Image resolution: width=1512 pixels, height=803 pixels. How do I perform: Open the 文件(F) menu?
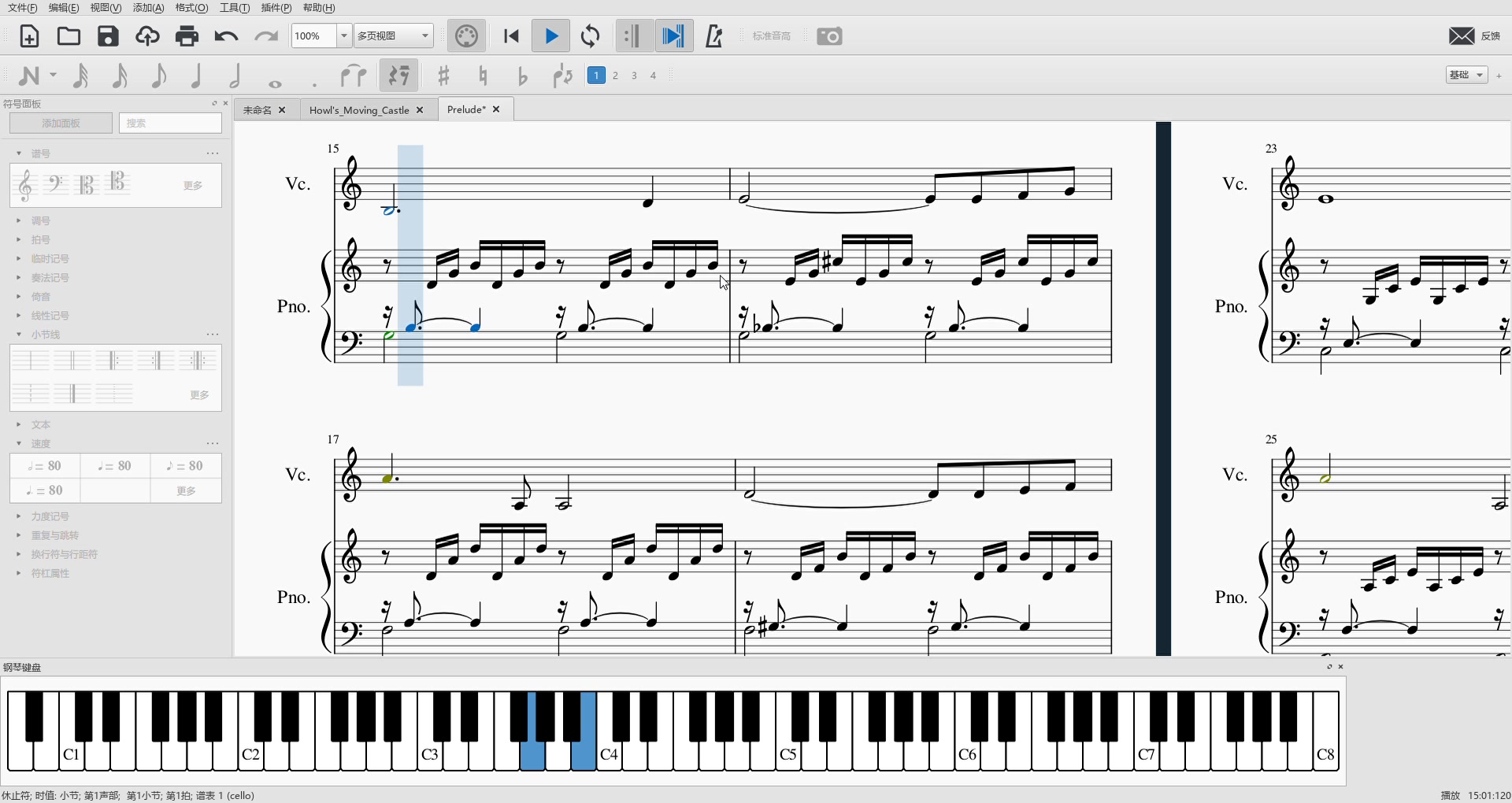[22, 8]
